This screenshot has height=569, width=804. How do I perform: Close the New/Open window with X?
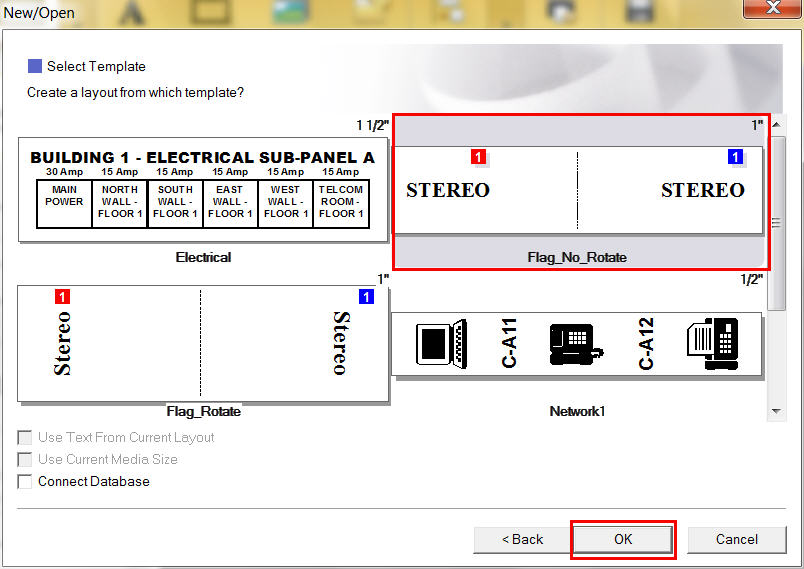point(769,11)
